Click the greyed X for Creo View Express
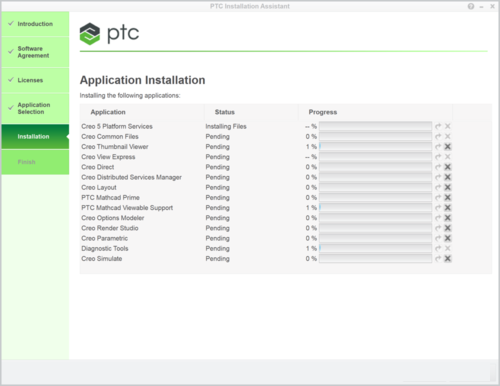 (448, 157)
